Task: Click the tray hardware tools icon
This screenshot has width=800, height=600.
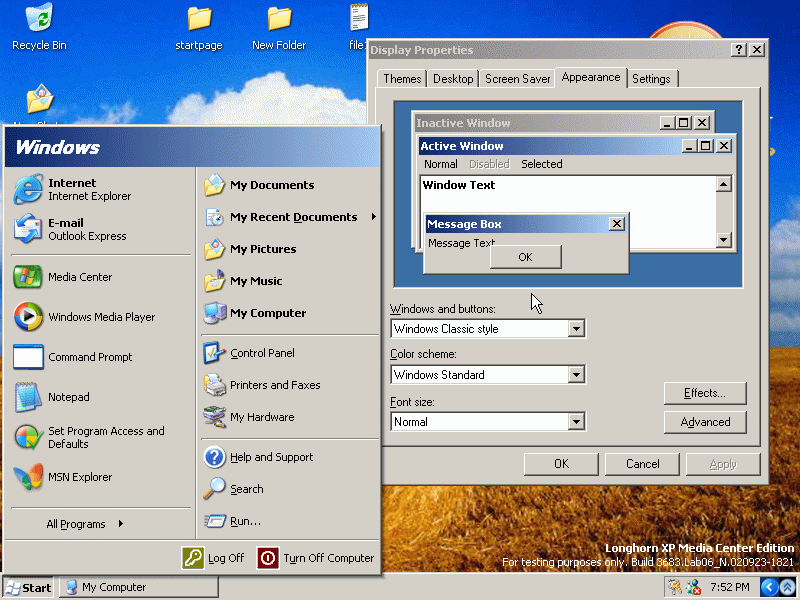Action: (x=674, y=587)
